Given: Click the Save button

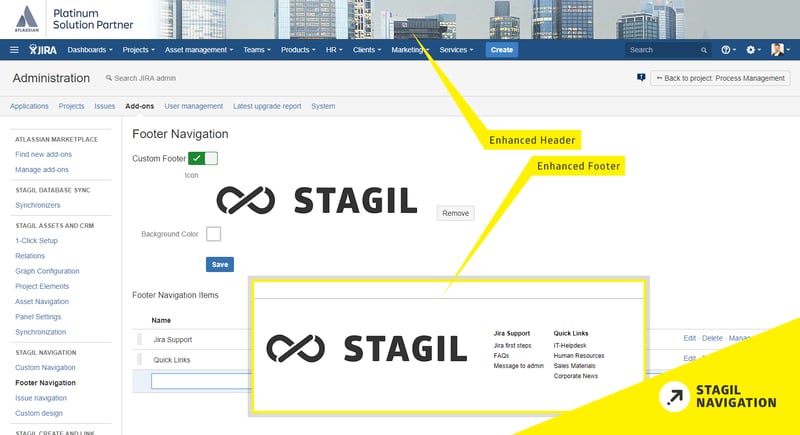Looking at the screenshot, I should 220,264.
